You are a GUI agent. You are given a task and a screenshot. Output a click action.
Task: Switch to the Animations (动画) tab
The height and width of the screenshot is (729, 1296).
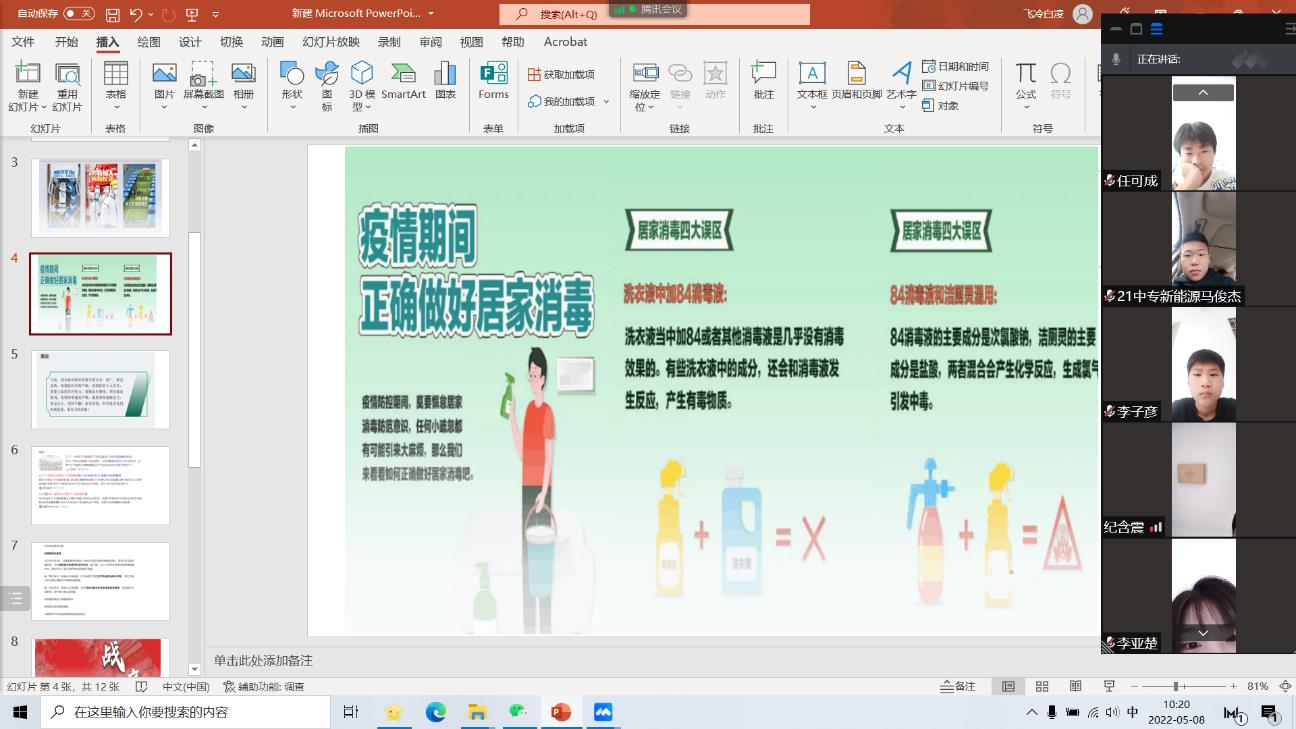pos(272,42)
